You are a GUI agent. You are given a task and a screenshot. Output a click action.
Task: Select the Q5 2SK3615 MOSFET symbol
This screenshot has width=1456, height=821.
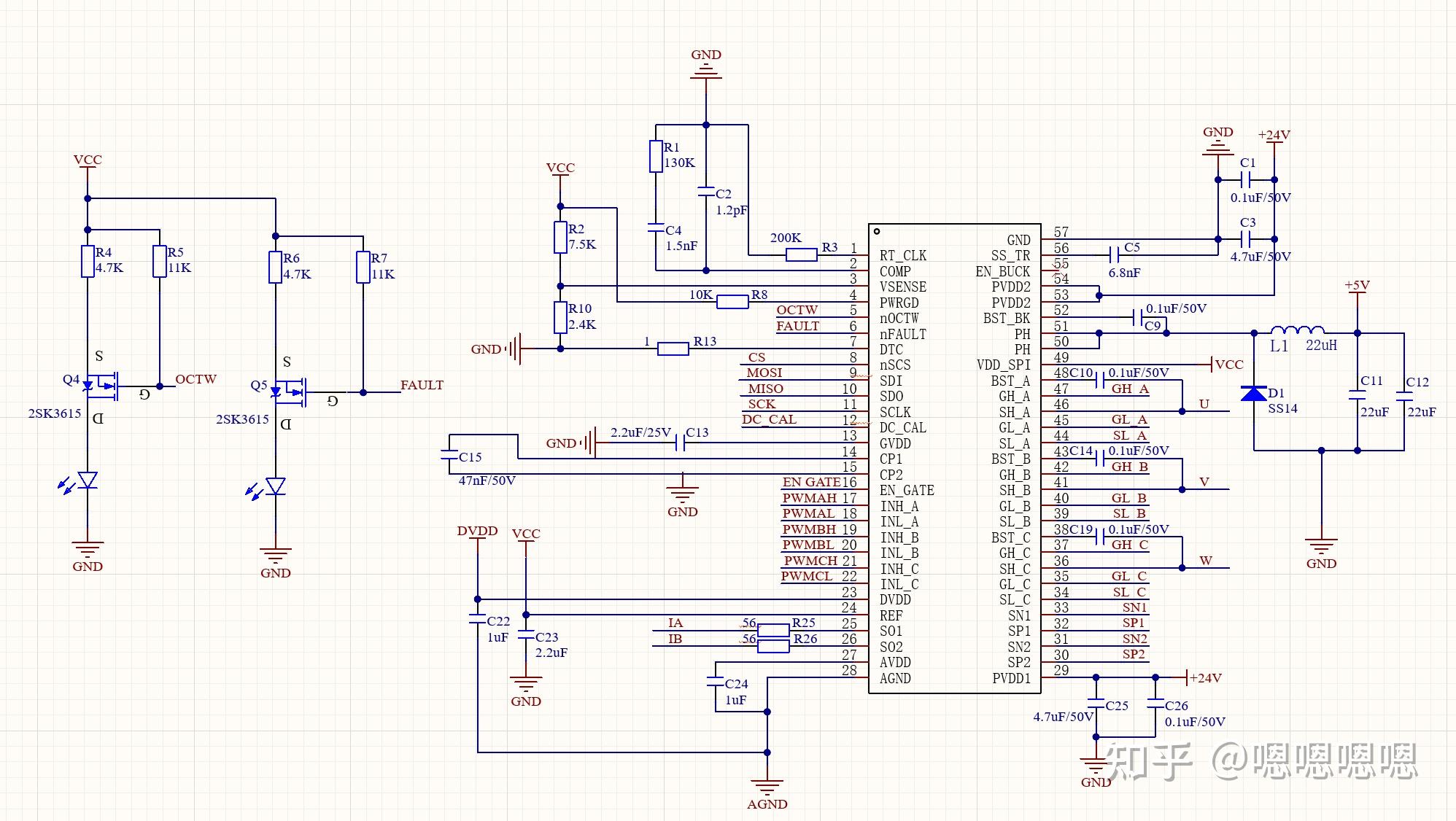(x=289, y=392)
